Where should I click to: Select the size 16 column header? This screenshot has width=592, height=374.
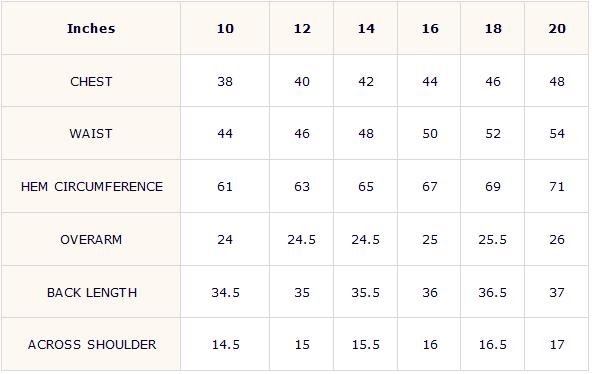click(x=430, y=29)
